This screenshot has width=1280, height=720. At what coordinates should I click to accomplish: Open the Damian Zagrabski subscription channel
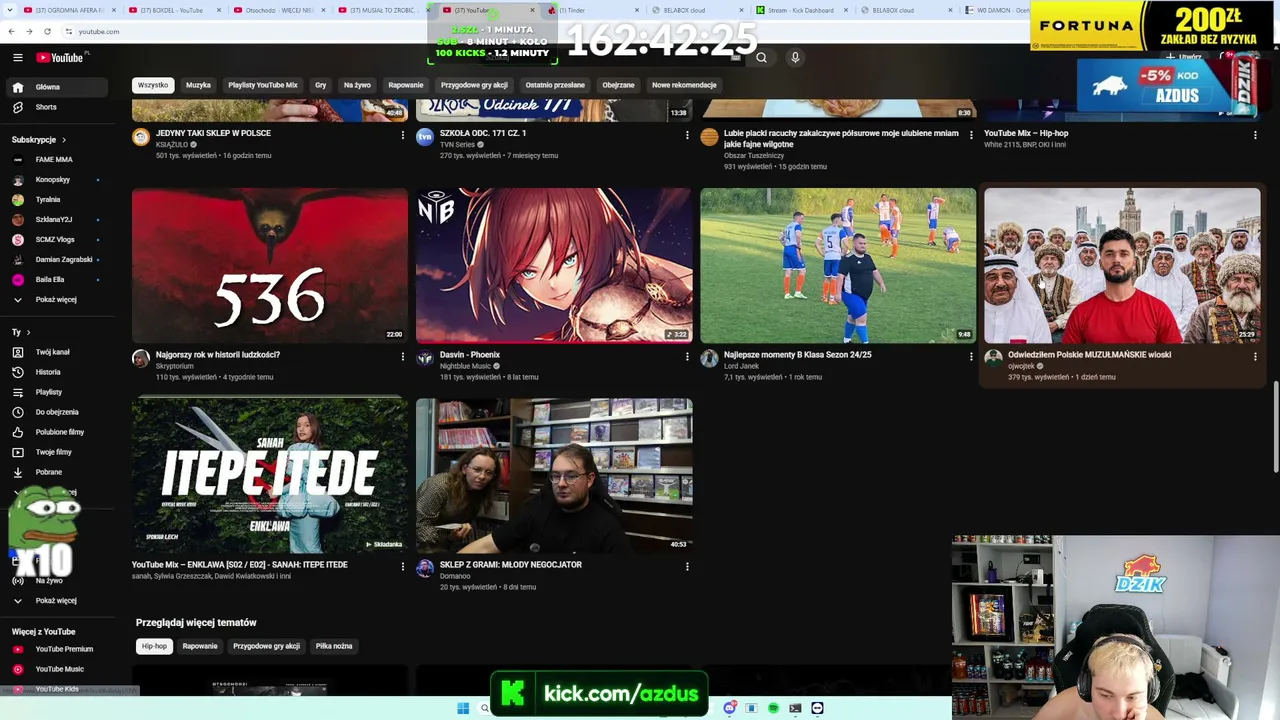click(58, 260)
